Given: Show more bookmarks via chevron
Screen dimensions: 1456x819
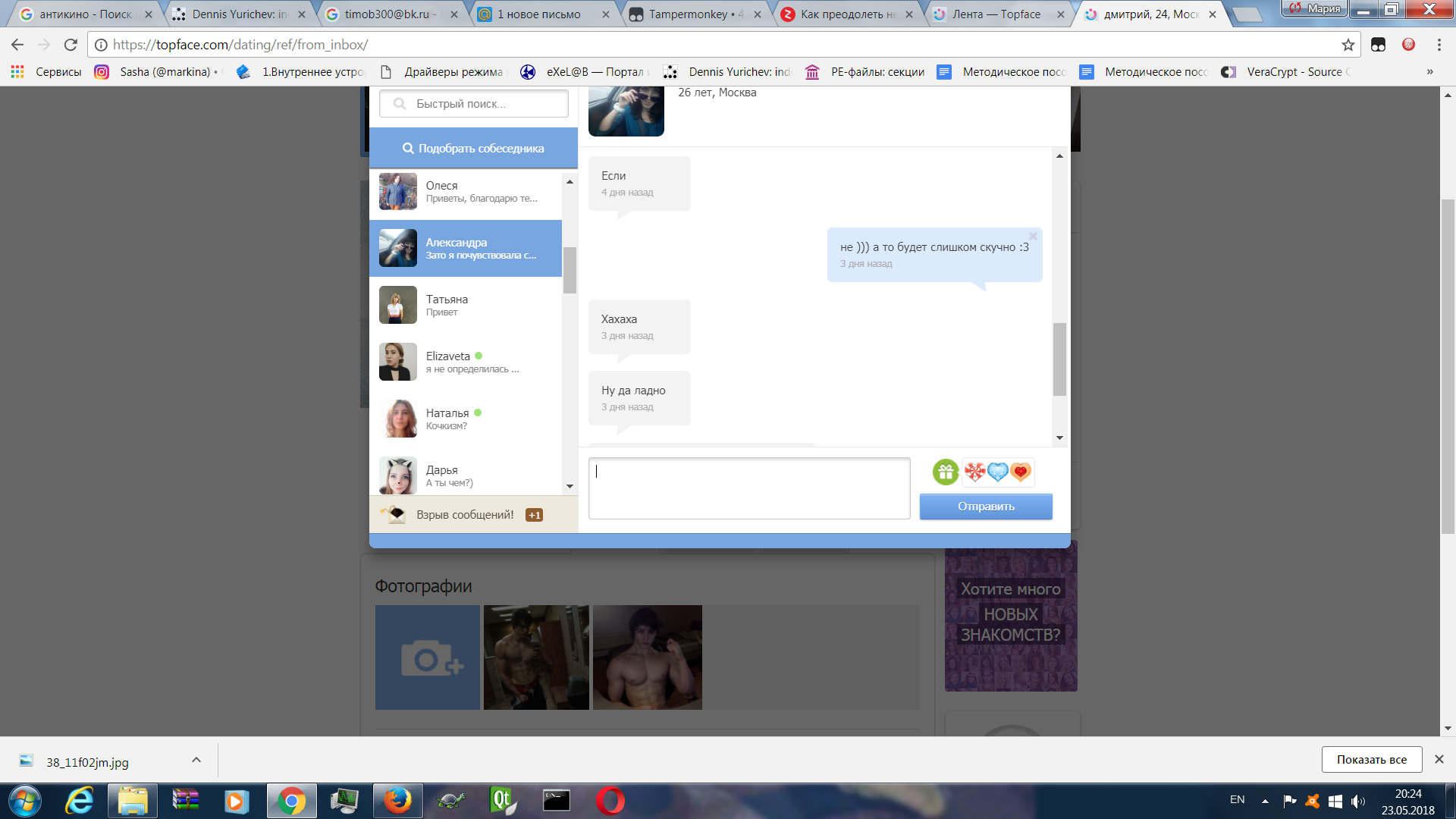Looking at the screenshot, I should (1429, 72).
